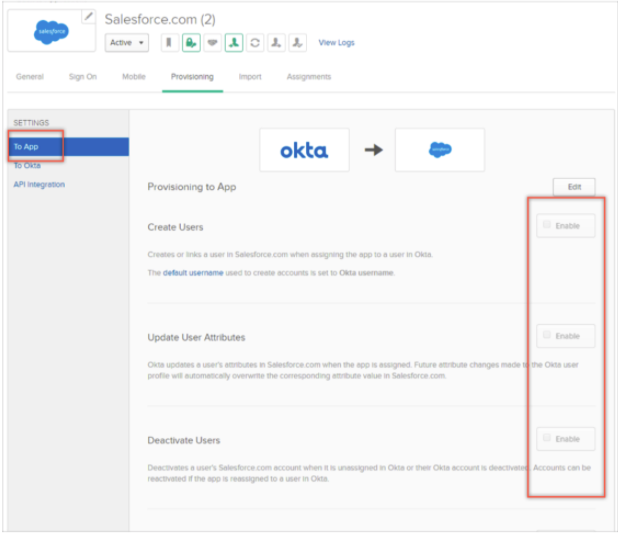This screenshot has height=534, width=618.
Task: Select To Okta in the settings sidebar
Action: pos(27,166)
